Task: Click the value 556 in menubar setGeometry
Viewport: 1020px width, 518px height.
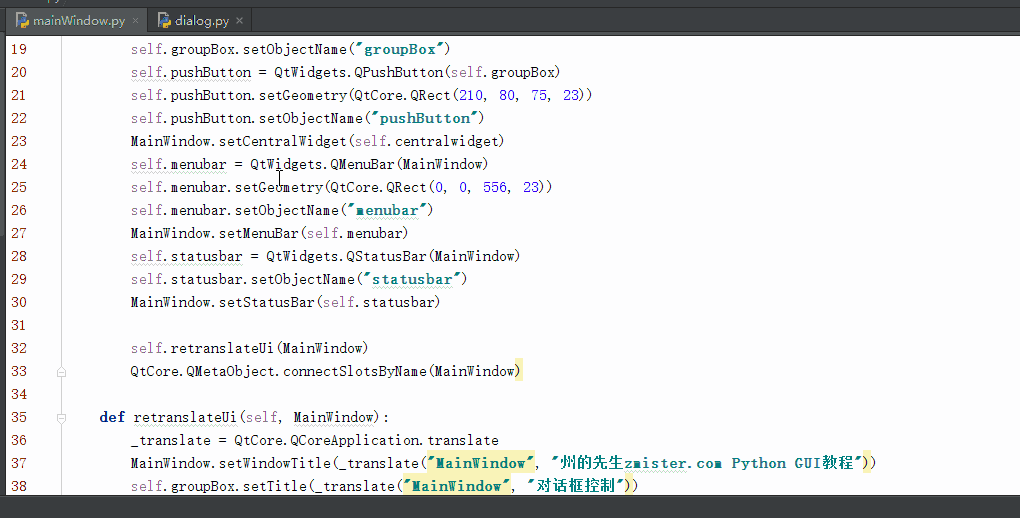Action: 495,187
